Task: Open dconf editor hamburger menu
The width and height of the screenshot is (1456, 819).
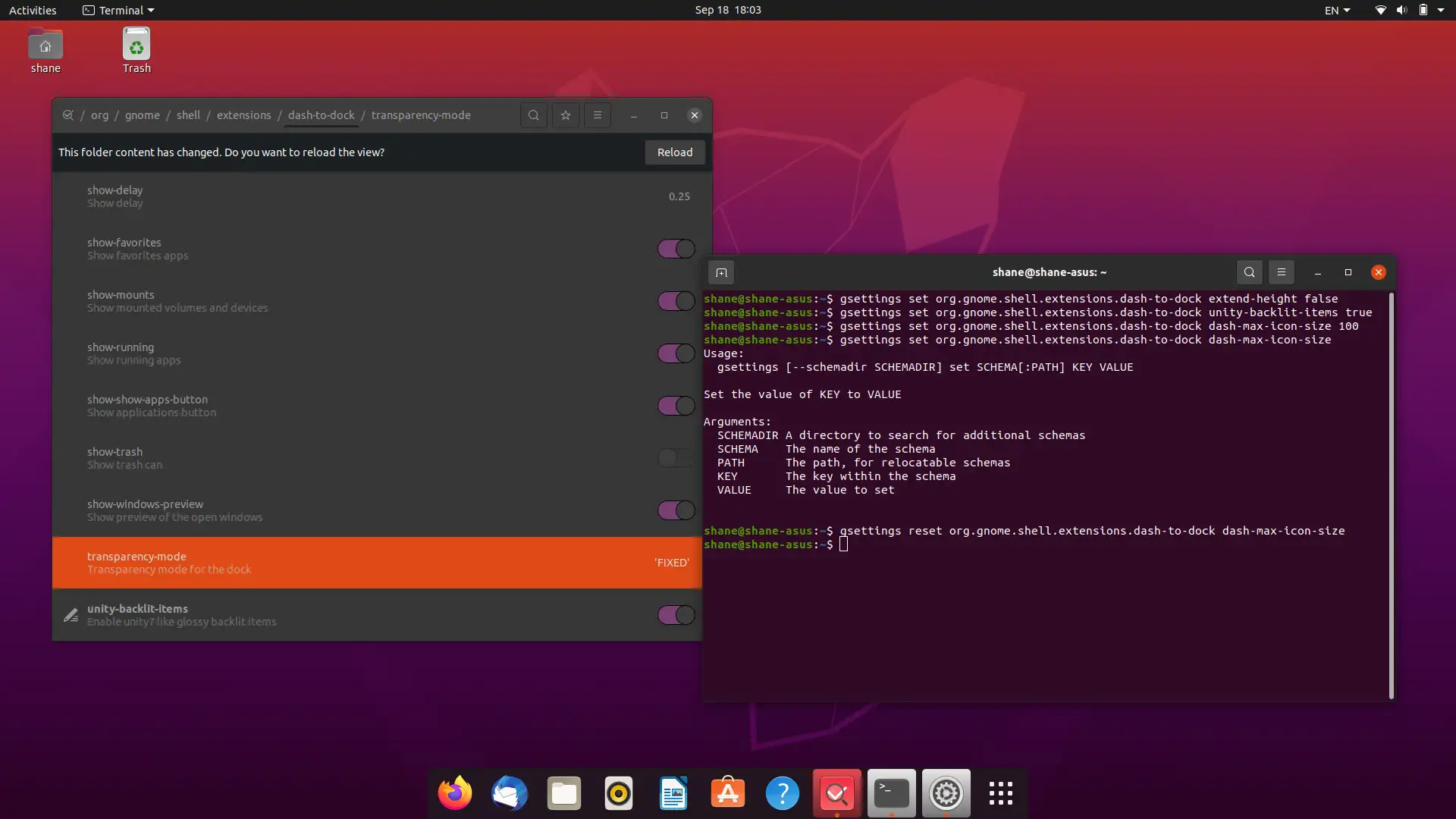Action: click(x=598, y=115)
